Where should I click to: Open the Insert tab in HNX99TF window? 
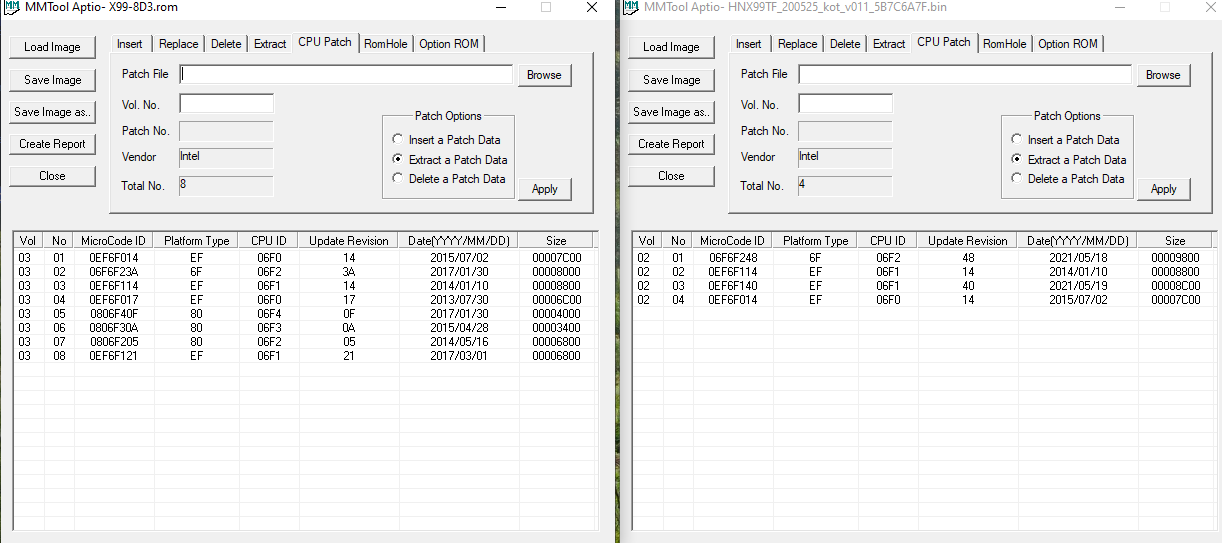pyautogui.click(x=749, y=44)
